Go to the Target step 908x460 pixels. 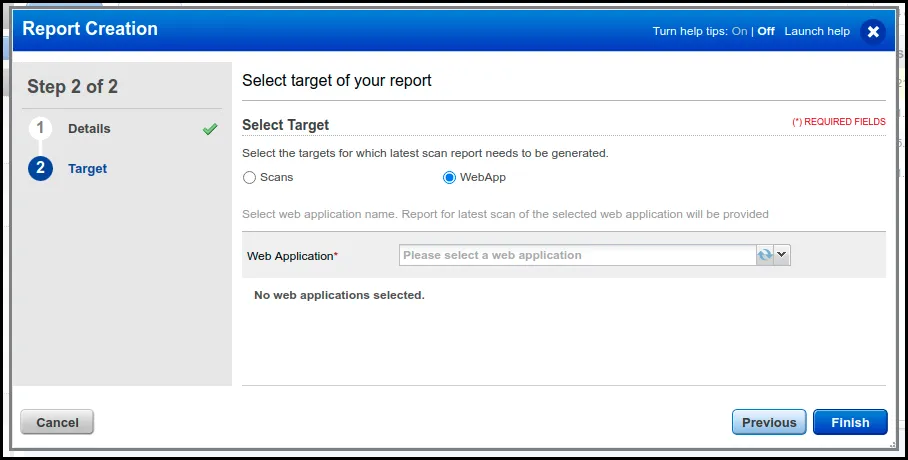pos(87,169)
